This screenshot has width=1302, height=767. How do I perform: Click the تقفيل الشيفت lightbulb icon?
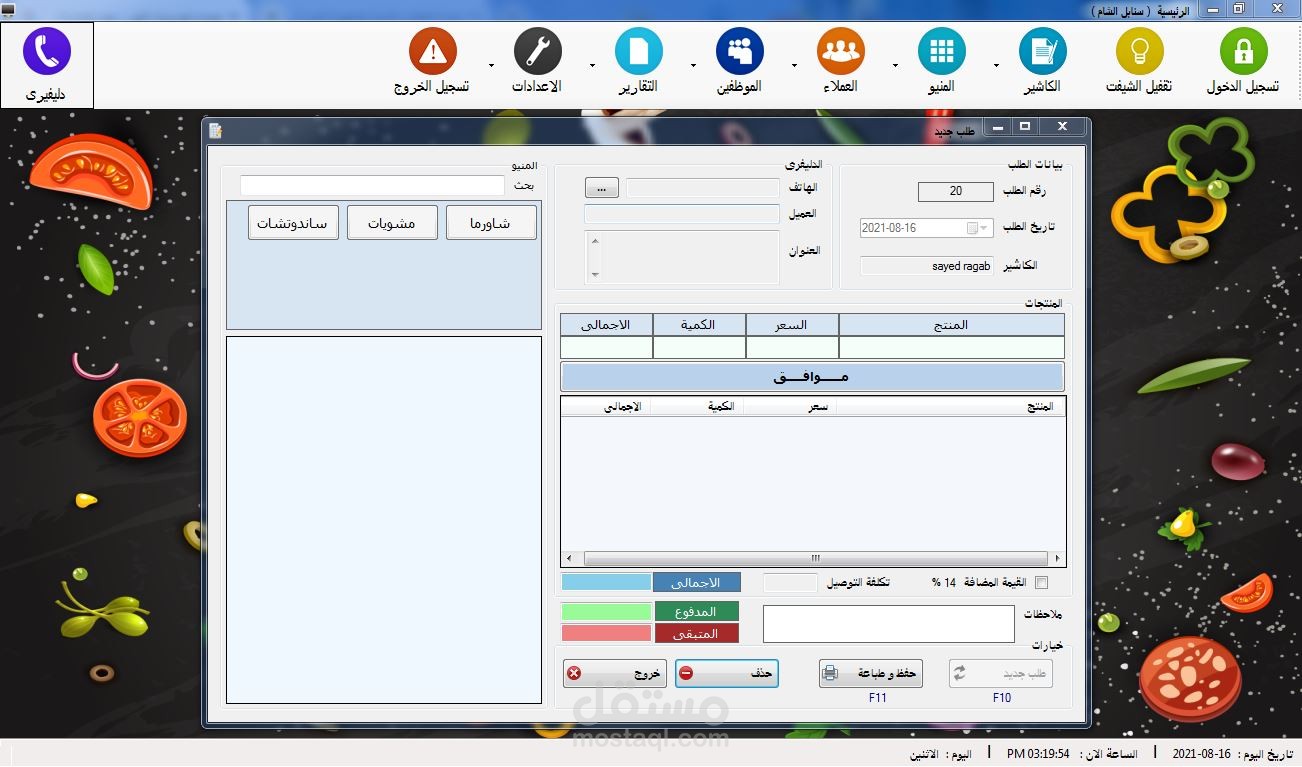[1140, 51]
